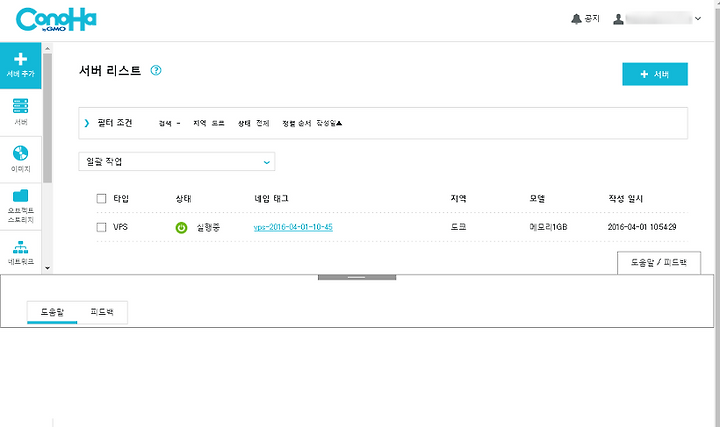Open the 이미지 disc icon in sidebar

pyautogui.click(x=20, y=153)
